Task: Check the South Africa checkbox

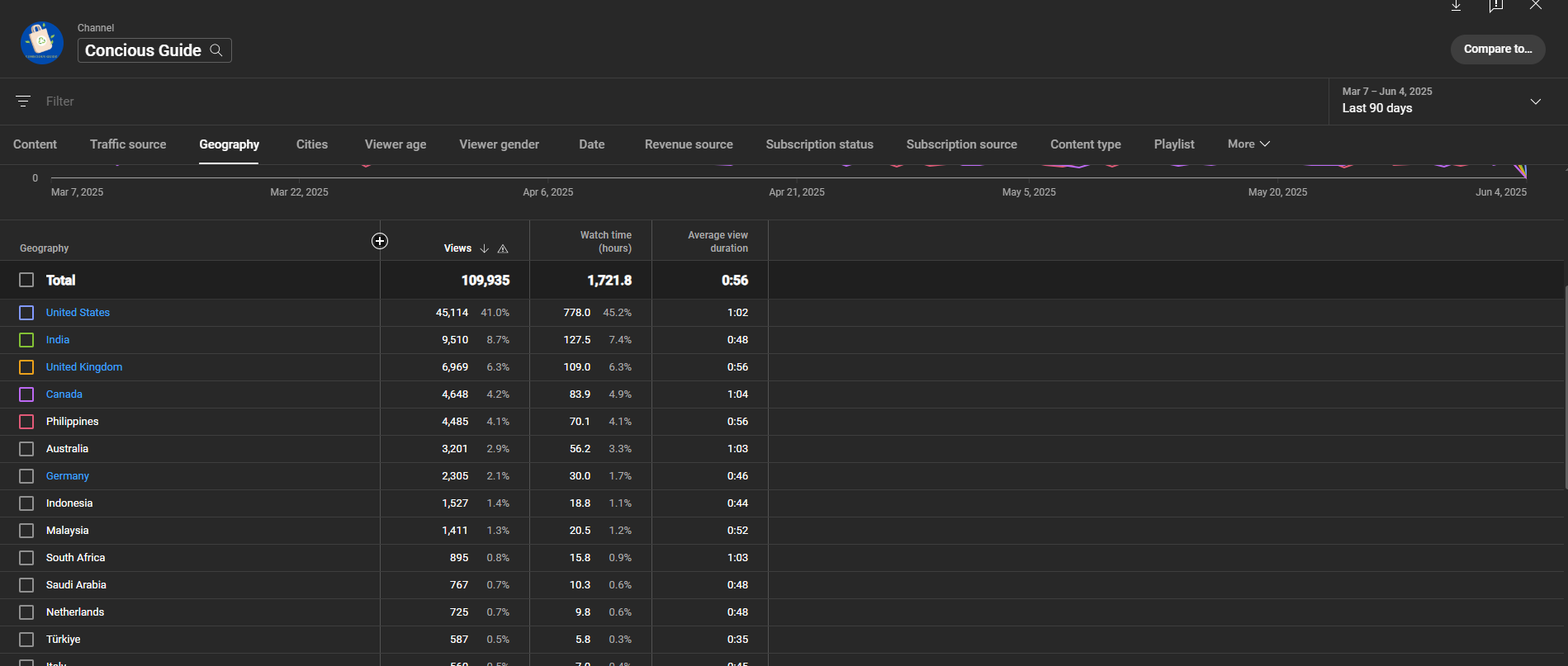Action: coord(26,558)
